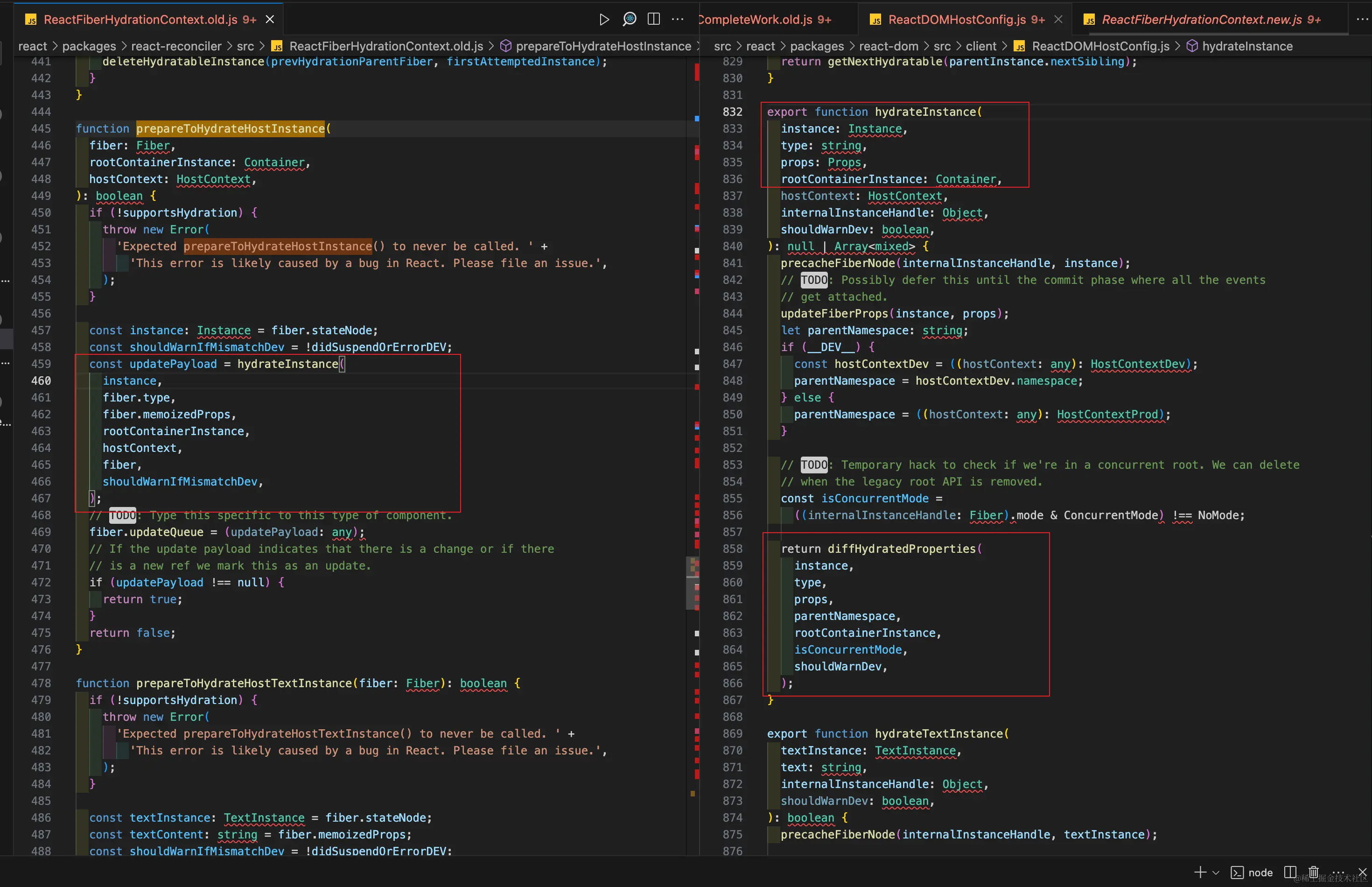Split the terminal panel
Screen dimensions: 1372x887
click(x=1290, y=873)
